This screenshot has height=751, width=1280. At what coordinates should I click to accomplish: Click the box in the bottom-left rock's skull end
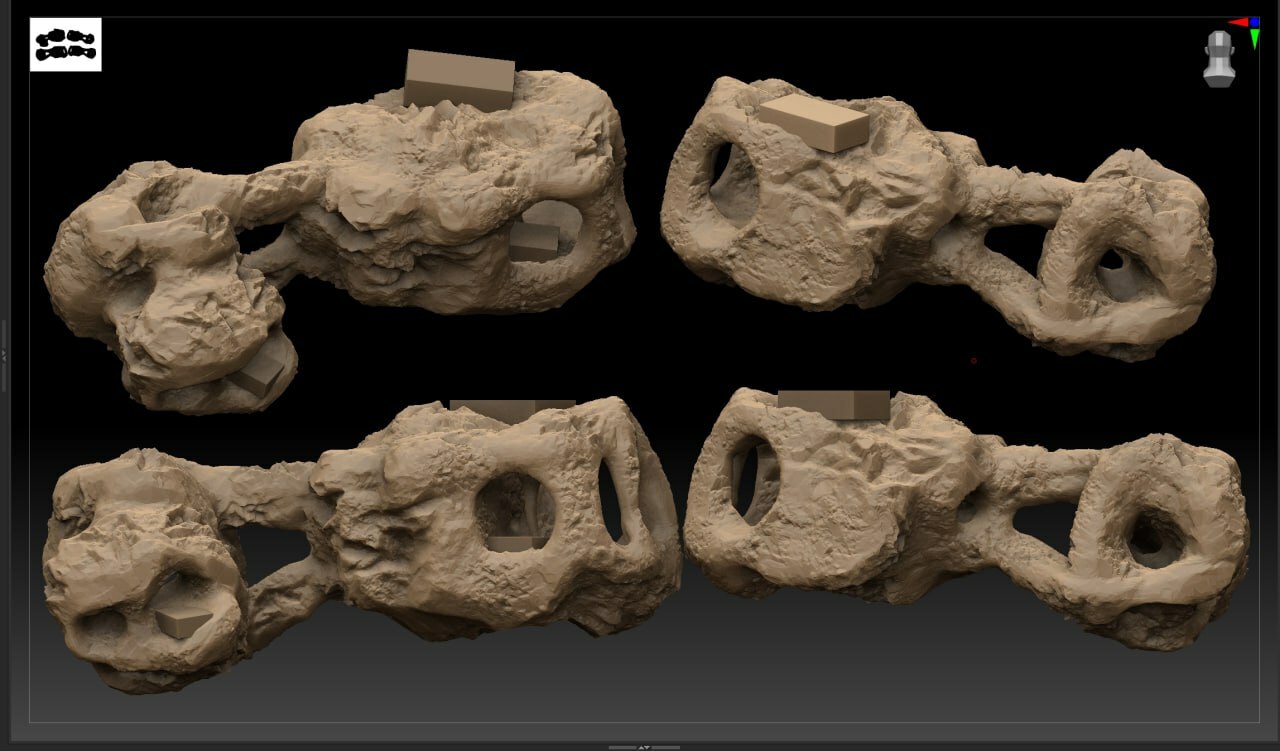point(183,621)
